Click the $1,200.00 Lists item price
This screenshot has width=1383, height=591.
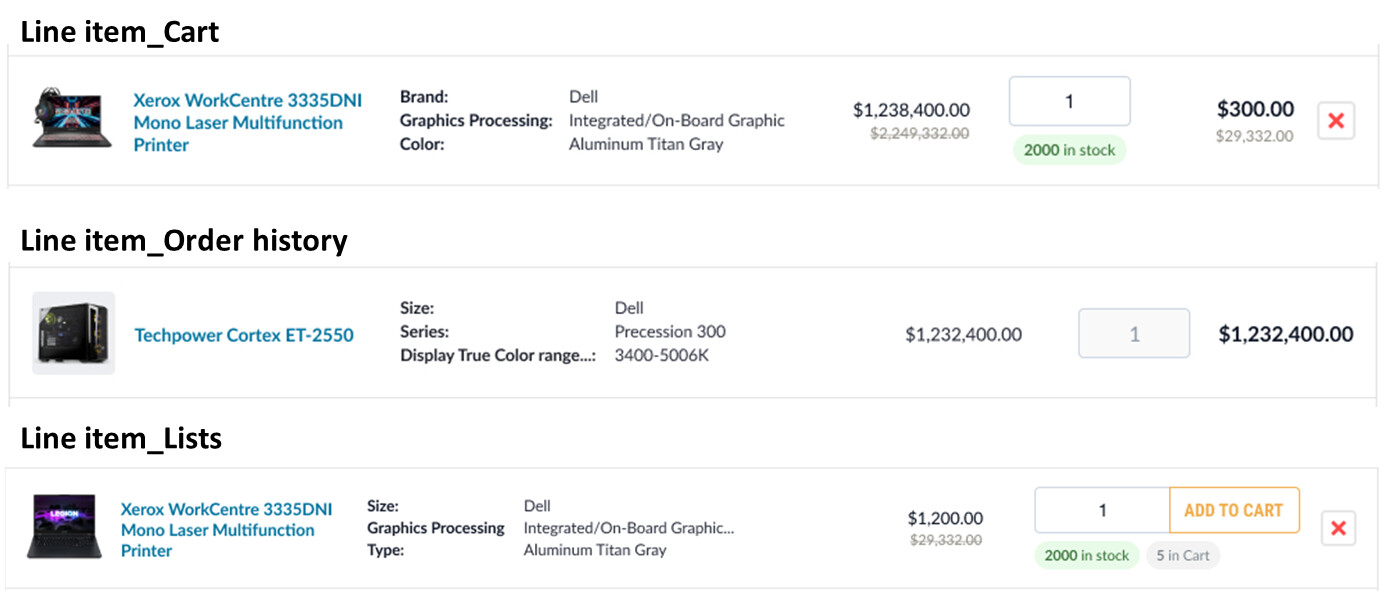[945, 518]
